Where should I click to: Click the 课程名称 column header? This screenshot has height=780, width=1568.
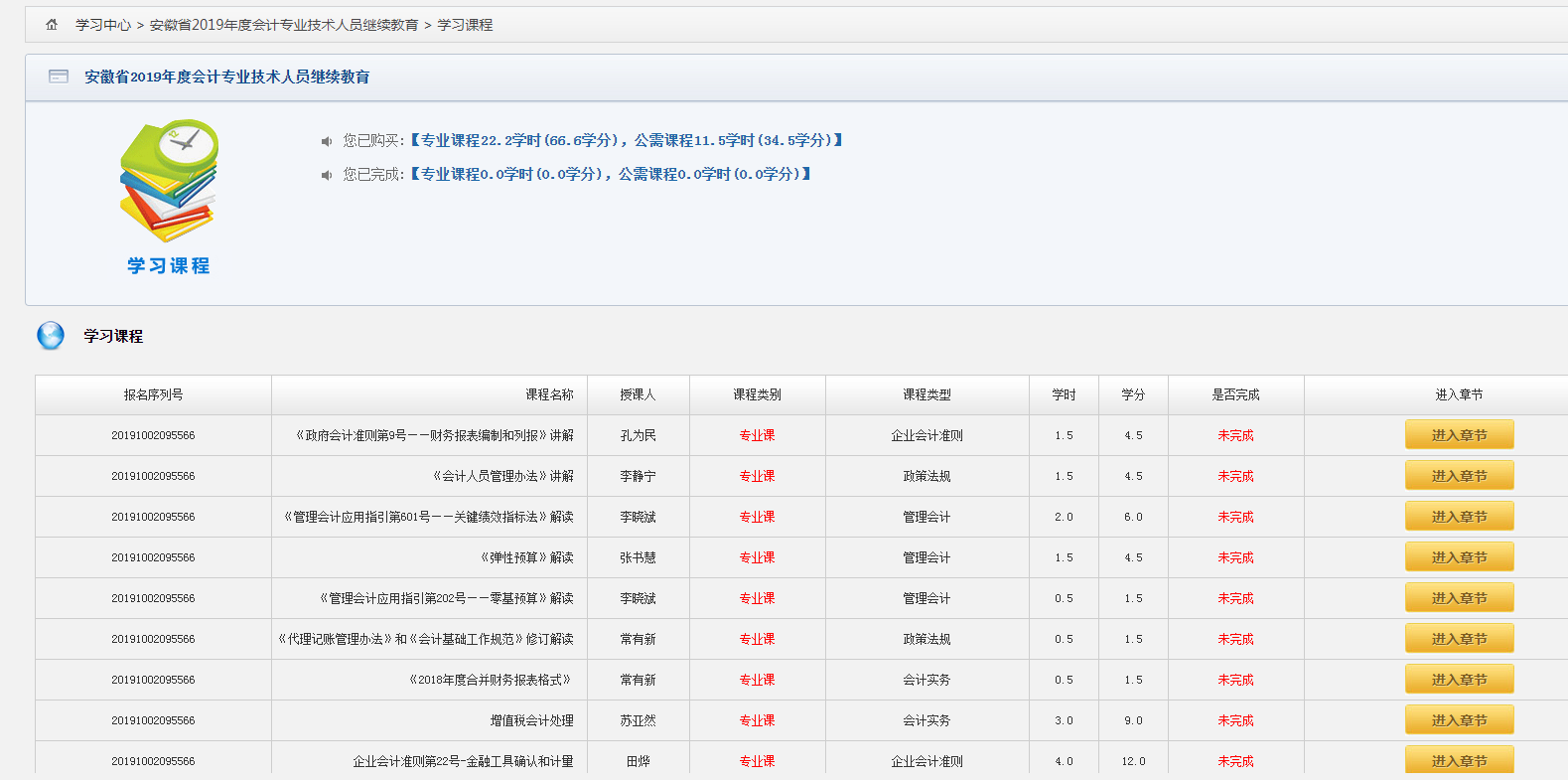click(549, 394)
